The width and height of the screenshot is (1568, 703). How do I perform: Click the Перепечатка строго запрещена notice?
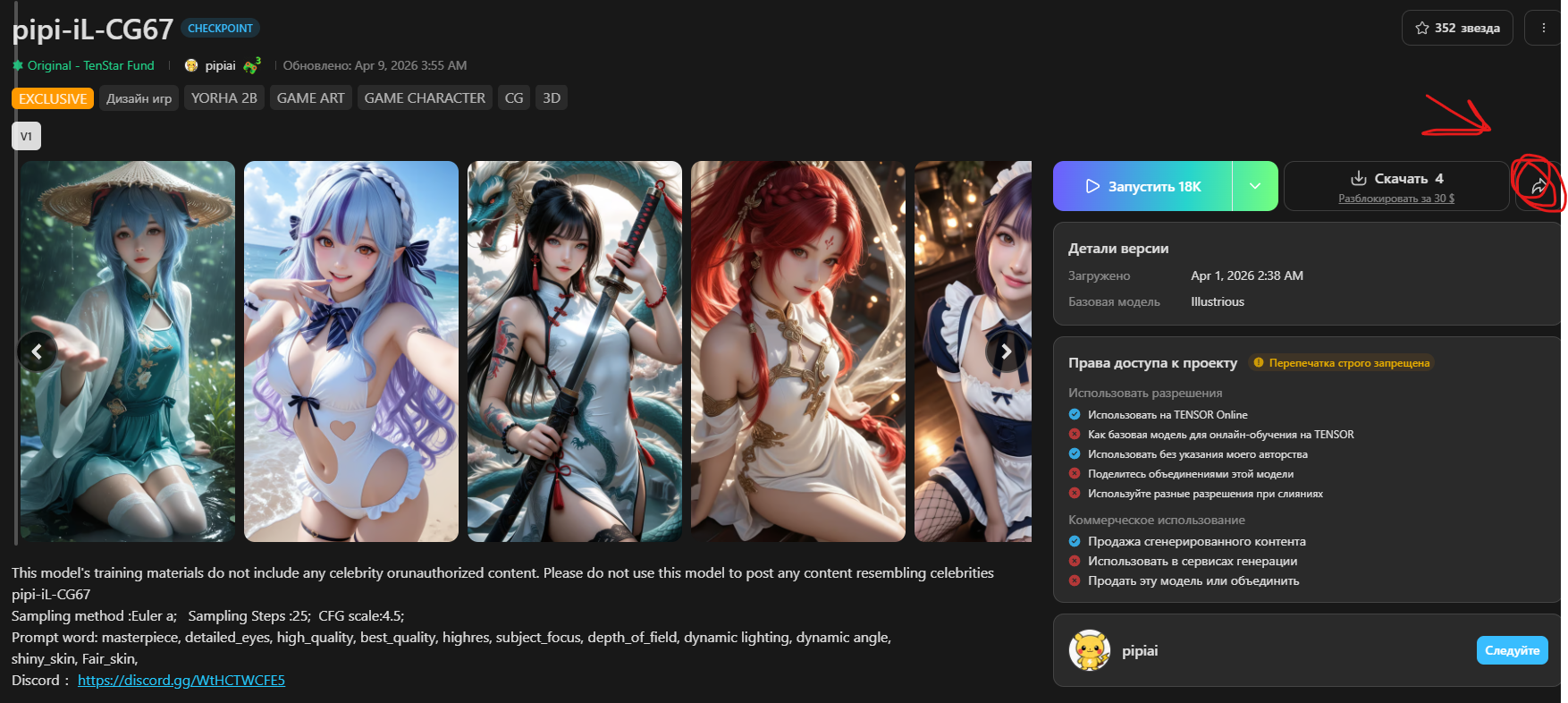(x=1341, y=363)
